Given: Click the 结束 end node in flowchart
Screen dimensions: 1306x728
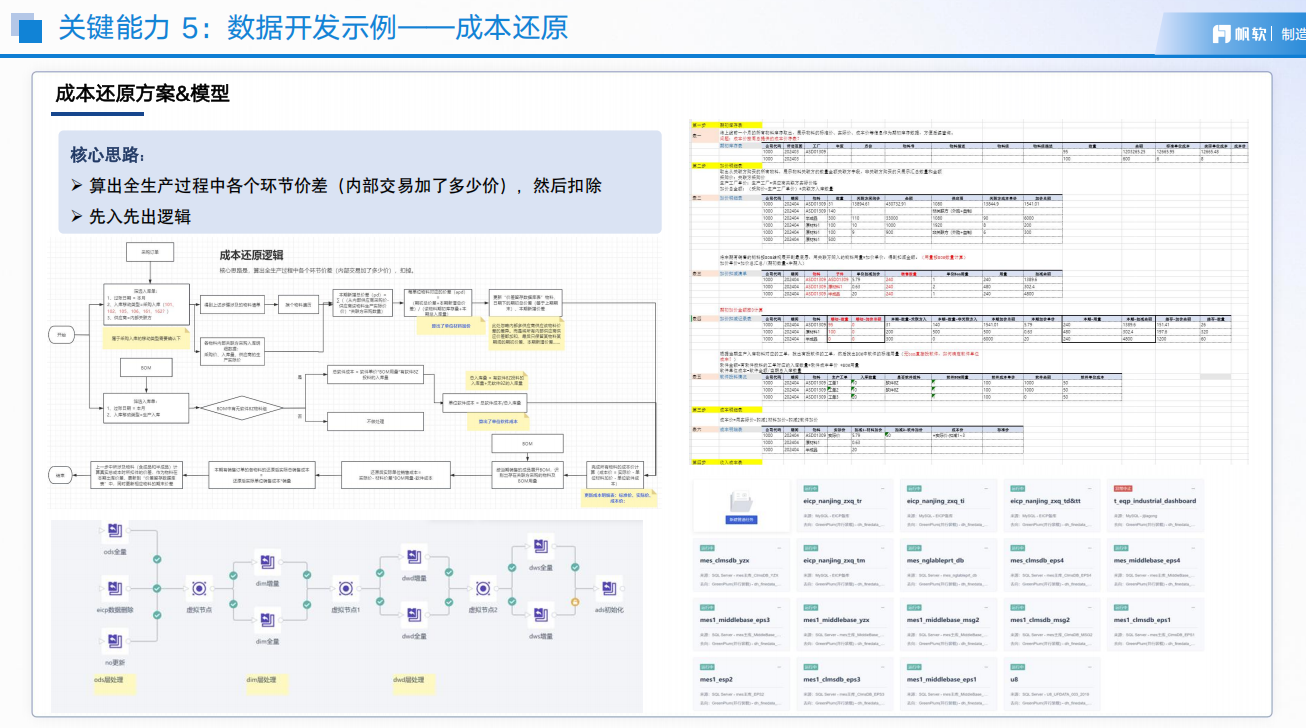Looking at the screenshot, I should 60,475.
